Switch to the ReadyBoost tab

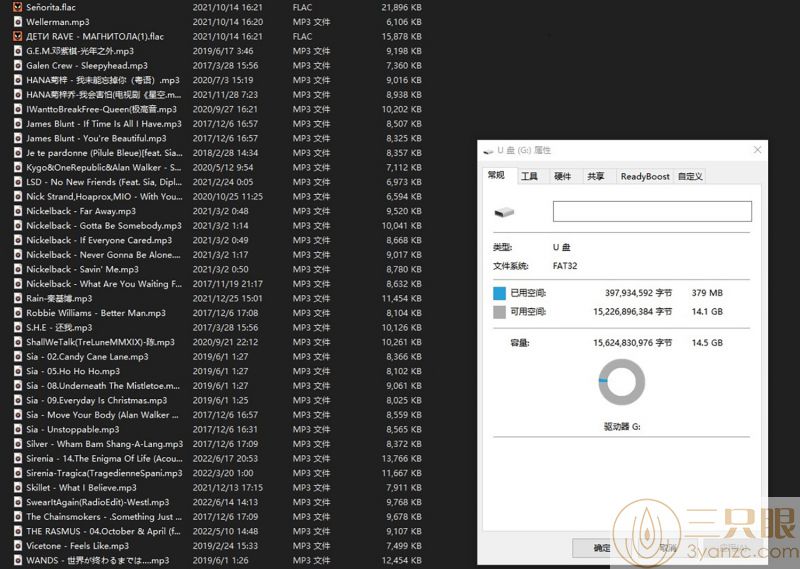pyautogui.click(x=645, y=176)
